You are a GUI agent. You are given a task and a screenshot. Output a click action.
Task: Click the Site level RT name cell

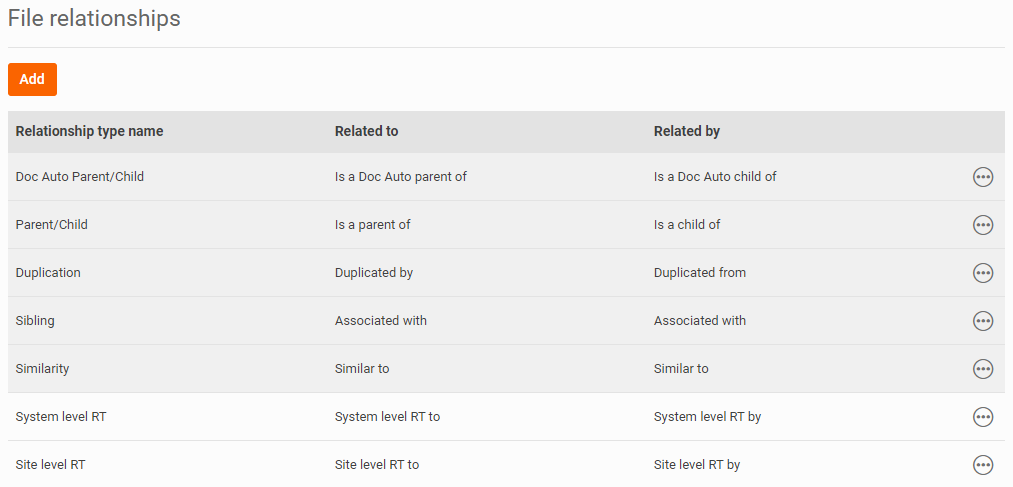tap(53, 465)
